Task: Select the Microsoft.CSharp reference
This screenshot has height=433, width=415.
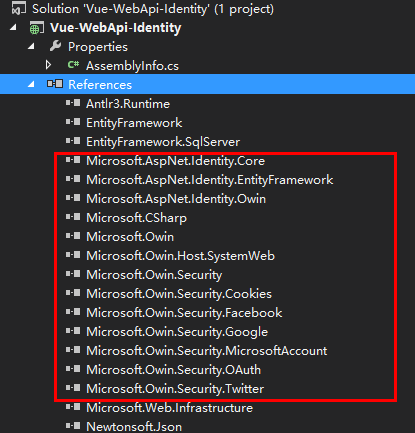Action: (x=136, y=218)
